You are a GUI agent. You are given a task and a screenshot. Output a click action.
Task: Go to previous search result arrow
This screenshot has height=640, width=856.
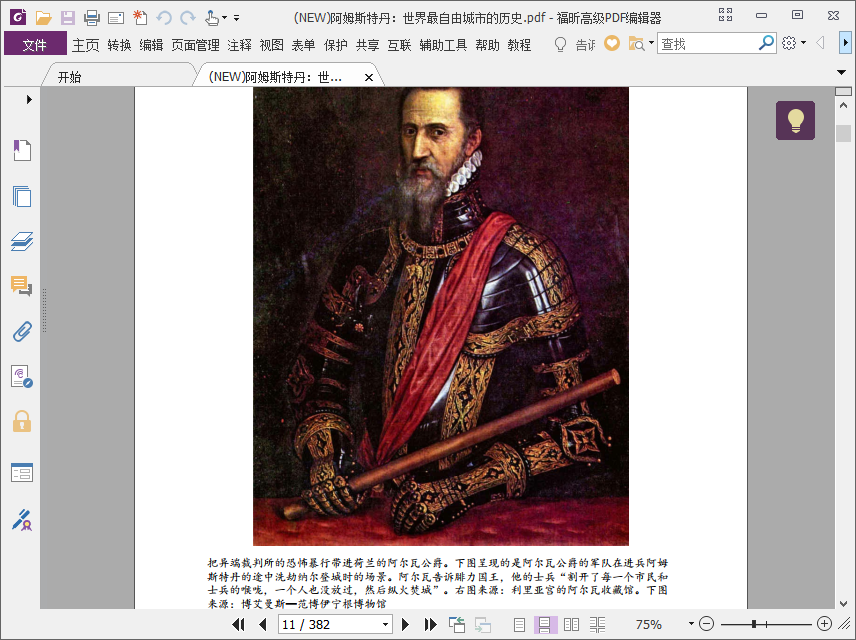(x=820, y=43)
